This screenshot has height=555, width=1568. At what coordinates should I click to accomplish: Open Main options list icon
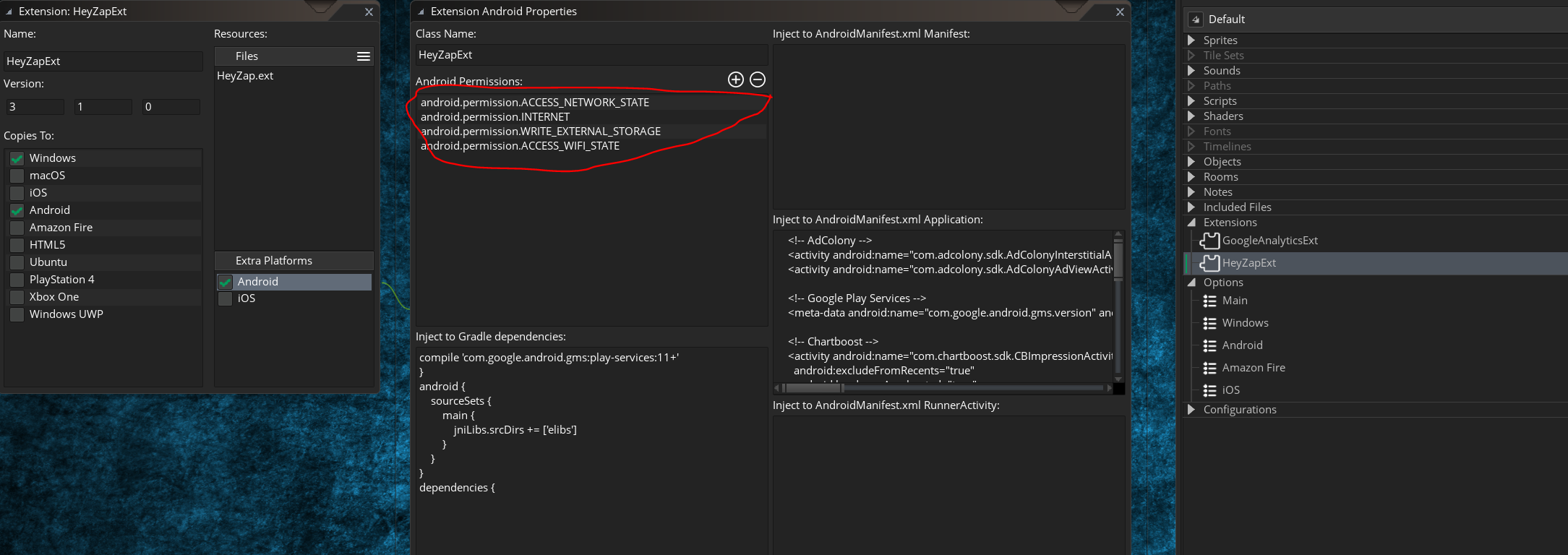pos(1209,301)
